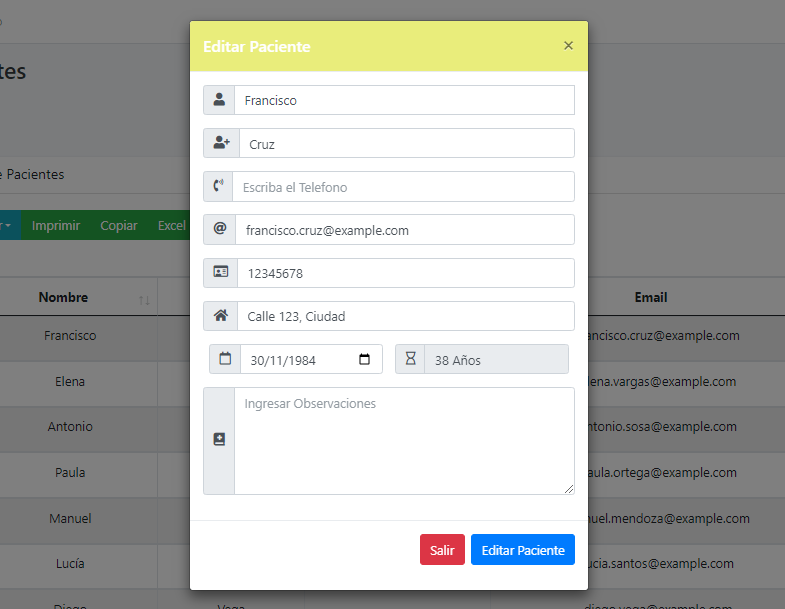Sort the table by Nombre column arrows
The image size is (785, 609).
[144, 300]
